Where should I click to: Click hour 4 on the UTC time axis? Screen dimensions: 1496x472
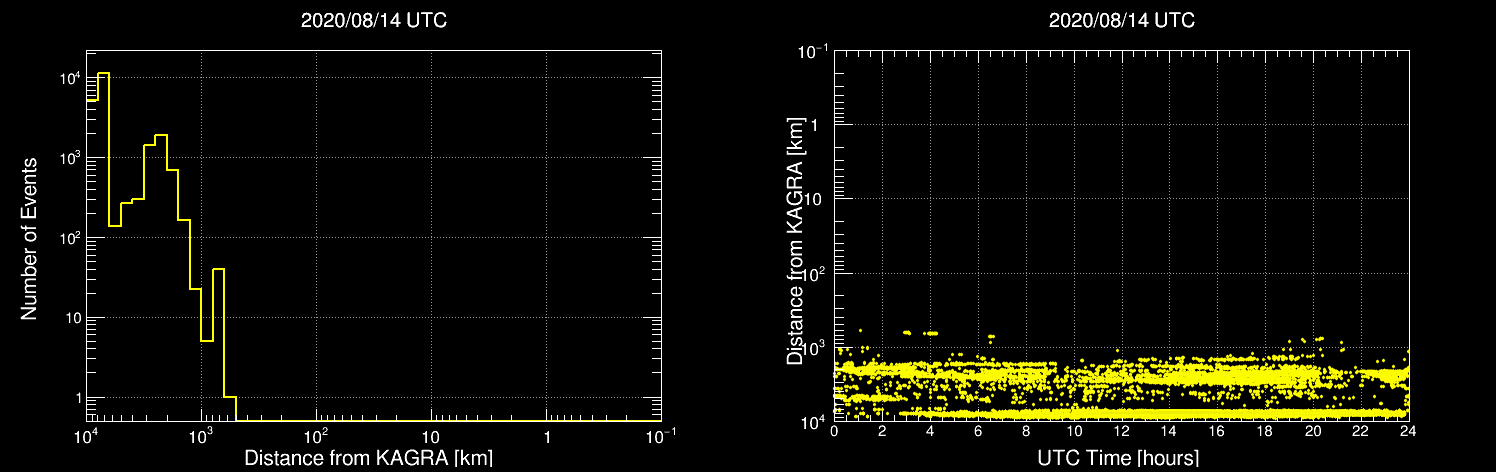pos(930,432)
